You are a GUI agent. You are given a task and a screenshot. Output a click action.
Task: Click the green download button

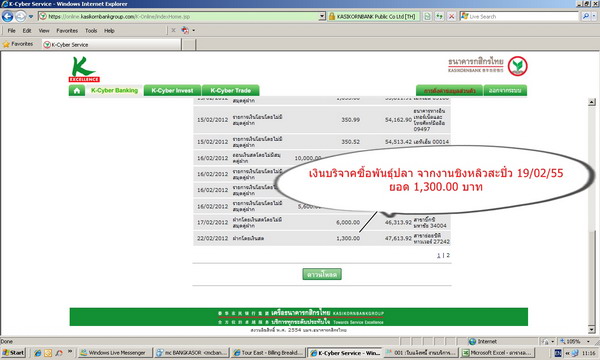coord(322,274)
